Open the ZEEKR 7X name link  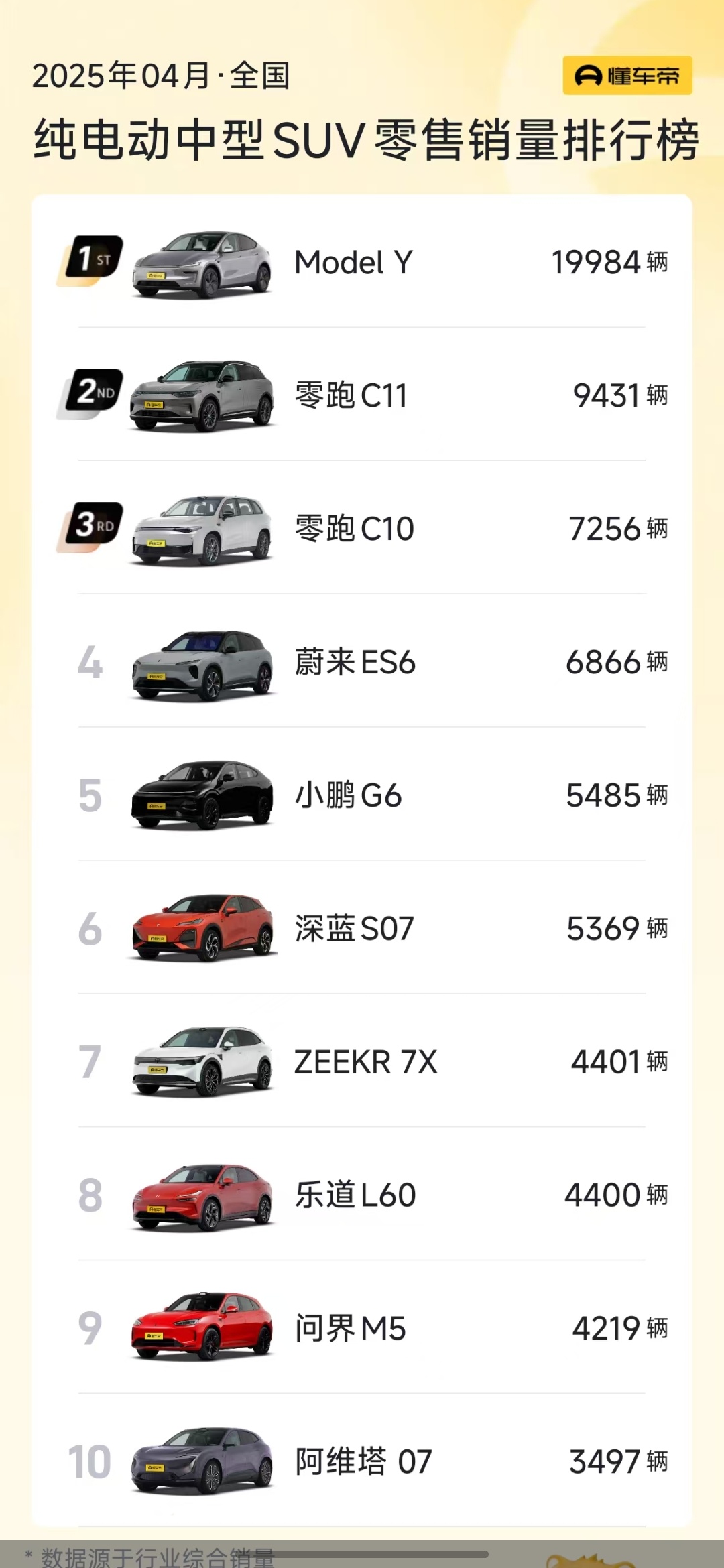[365, 1062]
